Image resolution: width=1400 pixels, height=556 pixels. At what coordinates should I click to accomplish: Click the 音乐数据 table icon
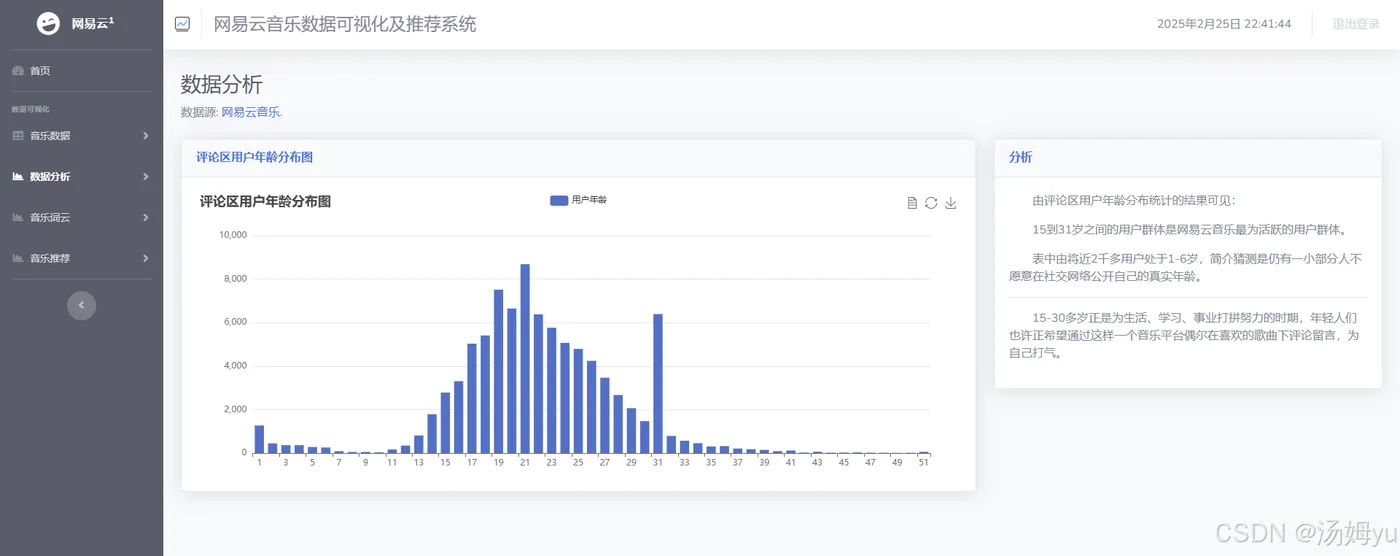click(18, 135)
